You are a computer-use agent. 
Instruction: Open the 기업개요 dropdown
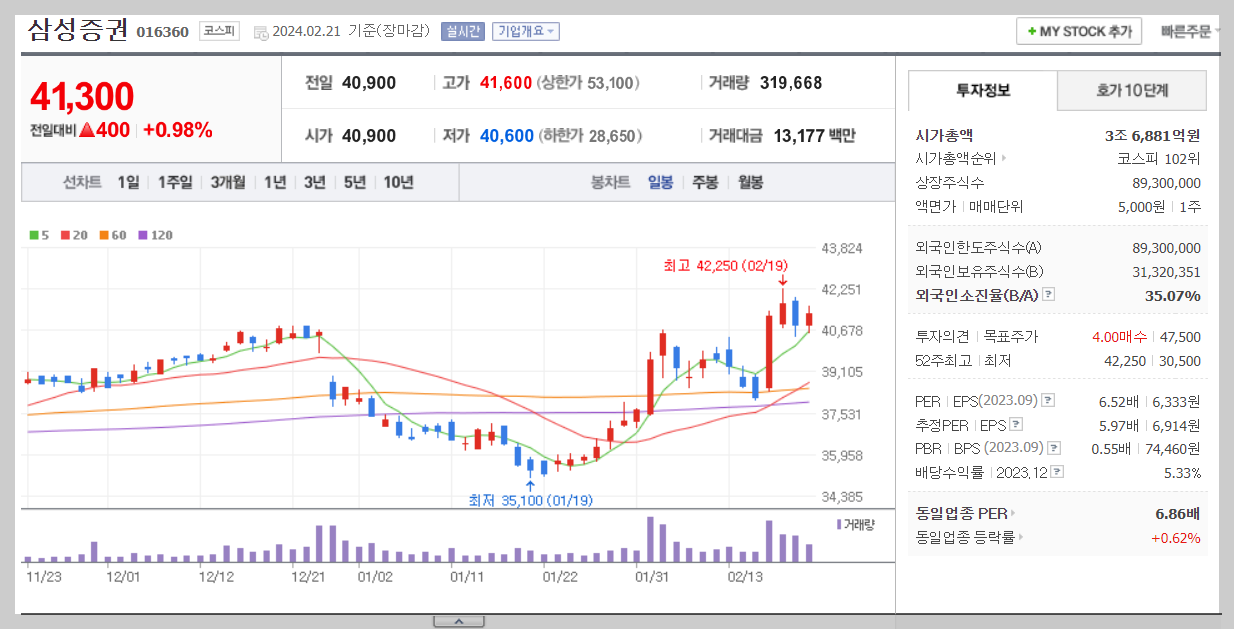526,31
